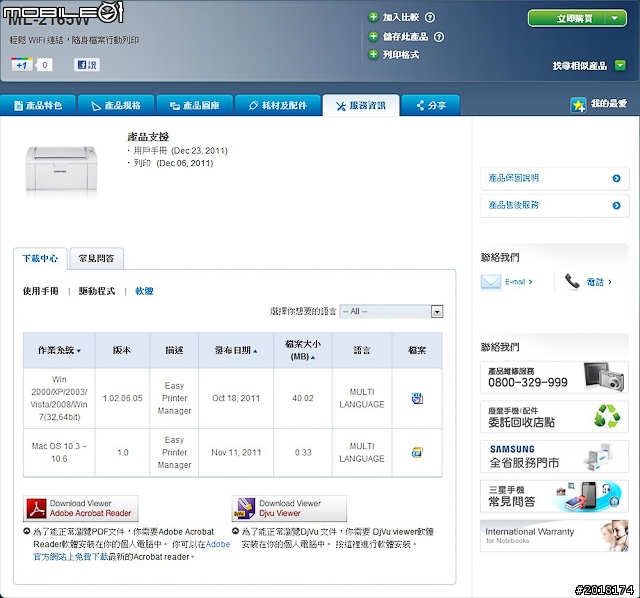
Task: Open the 耗材及配件 tab
Action: (278, 105)
